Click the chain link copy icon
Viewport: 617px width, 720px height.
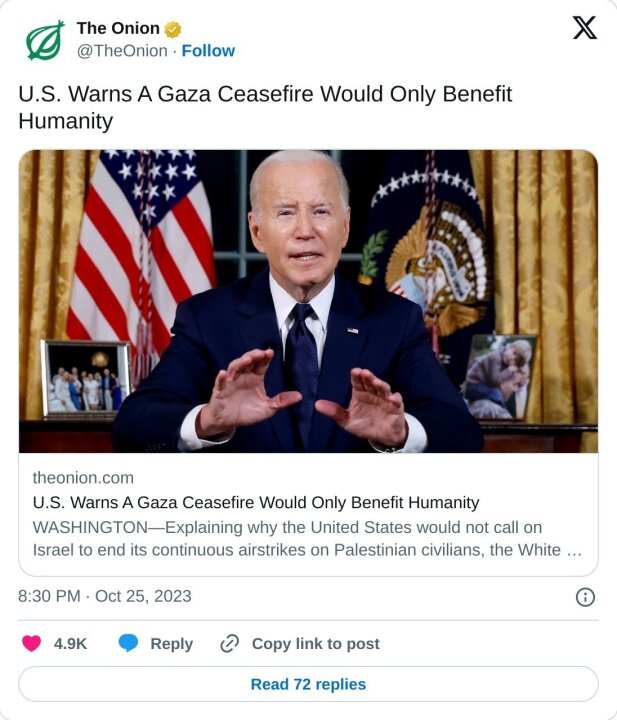pos(229,643)
